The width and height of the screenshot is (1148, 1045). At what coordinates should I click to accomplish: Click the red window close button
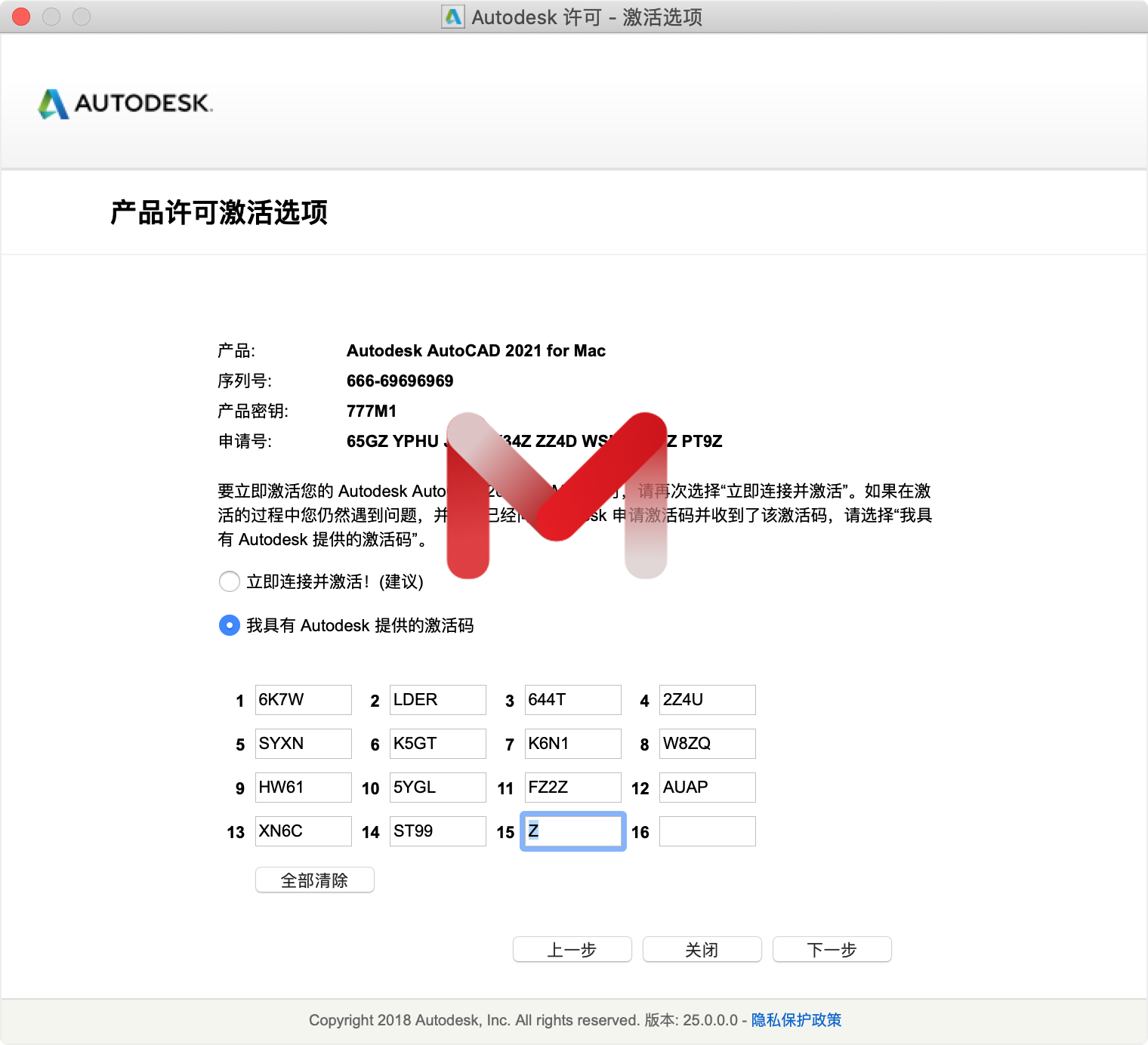21,17
